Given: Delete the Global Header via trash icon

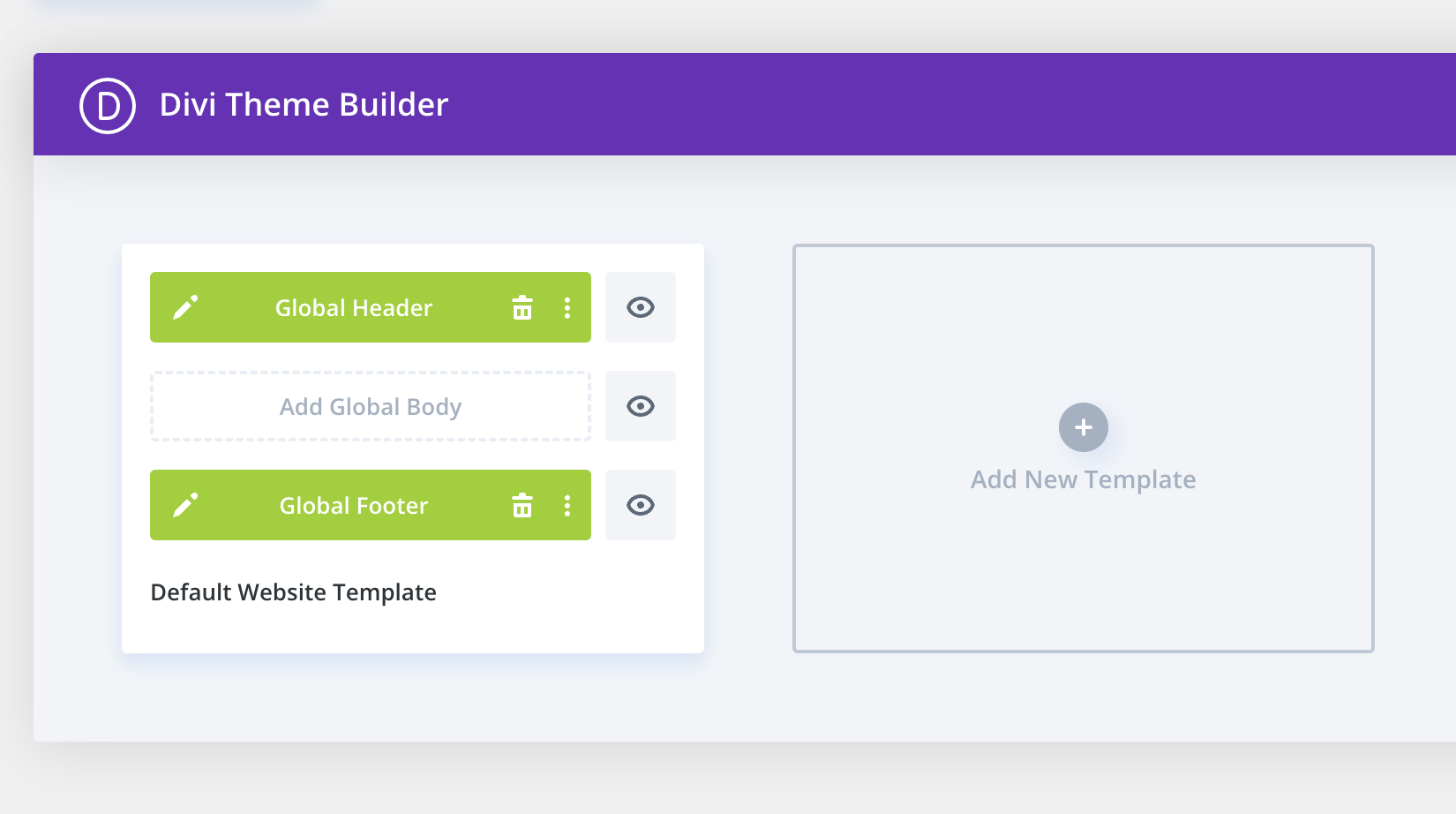Looking at the screenshot, I should coord(522,308).
